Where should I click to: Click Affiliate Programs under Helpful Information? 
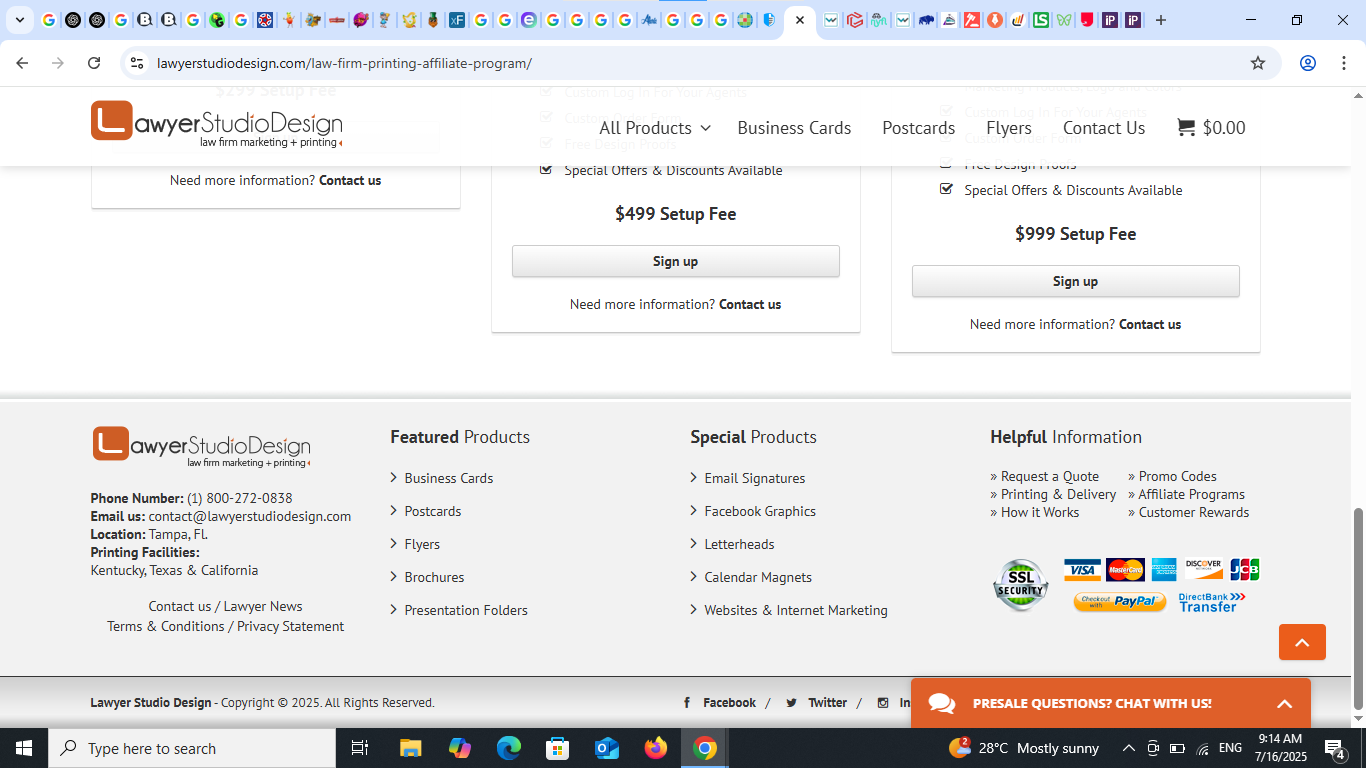pyautogui.click(x=1192, y=494)
